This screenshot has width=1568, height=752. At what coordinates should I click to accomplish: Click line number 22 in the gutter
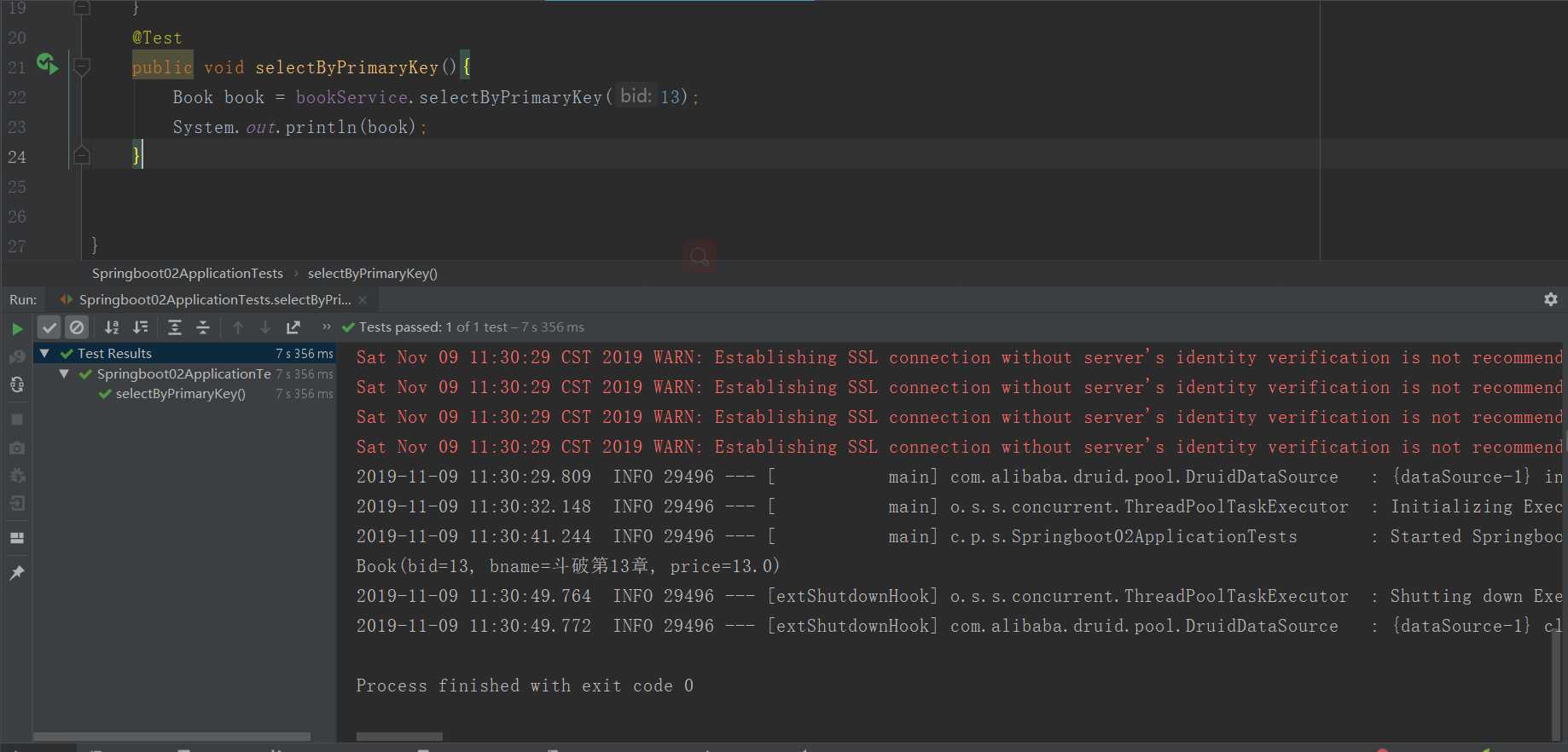point(17,97)
